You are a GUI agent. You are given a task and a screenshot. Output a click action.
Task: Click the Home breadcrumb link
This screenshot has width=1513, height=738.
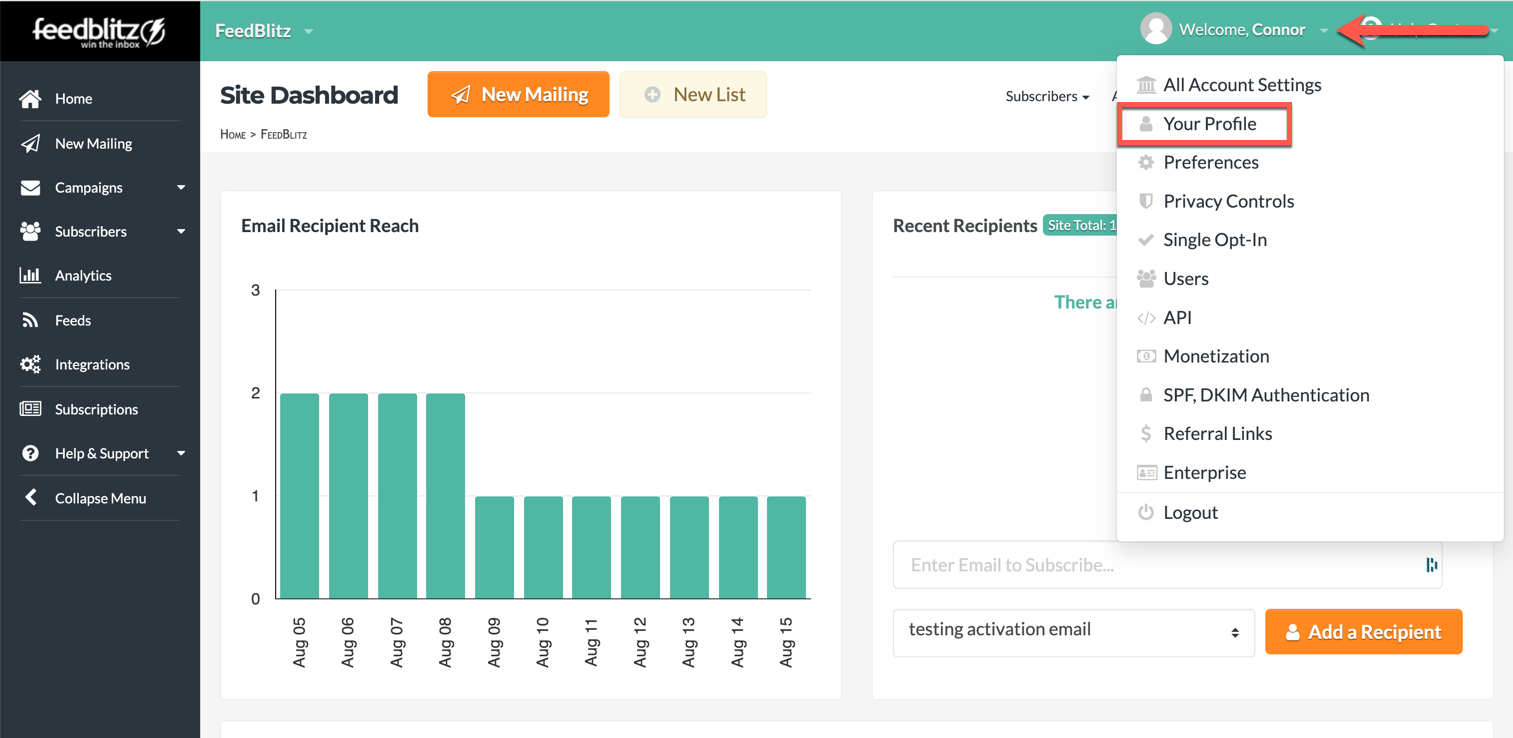pos(233,134)
